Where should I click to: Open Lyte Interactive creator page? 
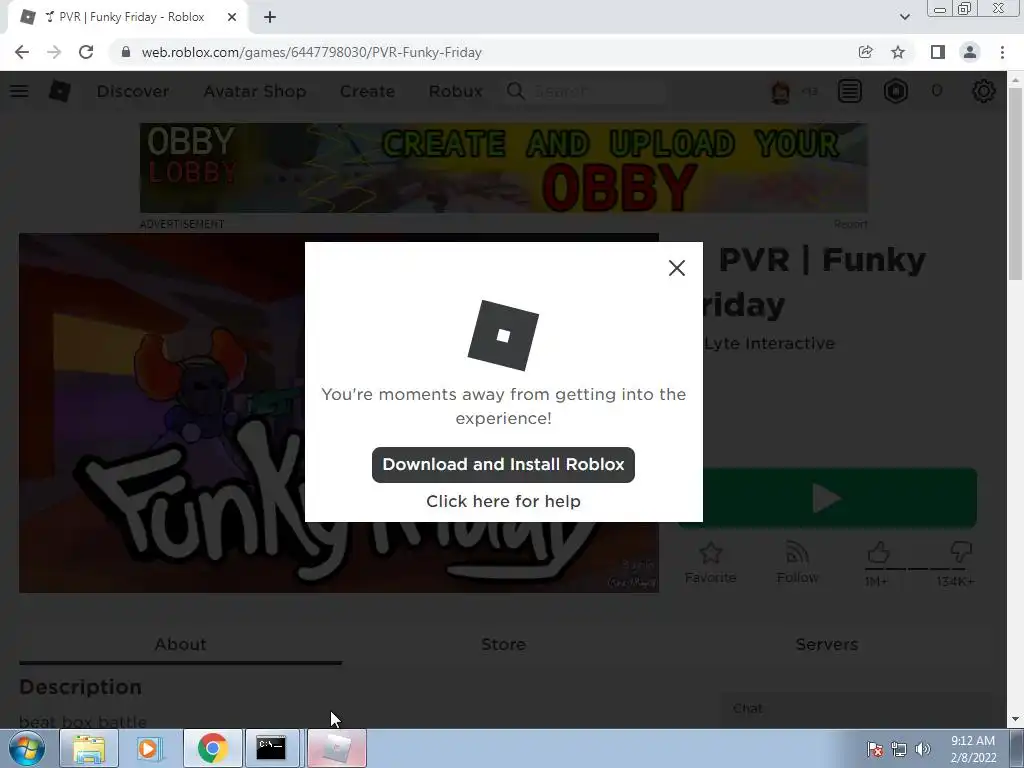(x=769, y=344)
